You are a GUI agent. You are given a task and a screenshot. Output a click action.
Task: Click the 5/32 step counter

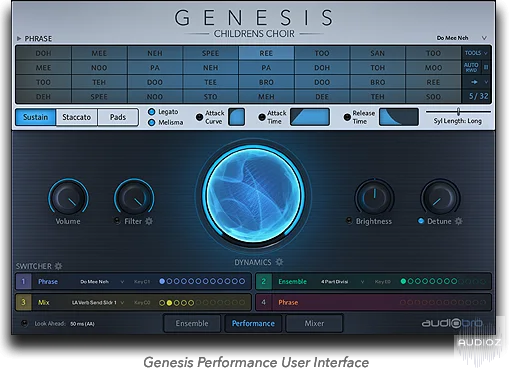tap(479, 96)
